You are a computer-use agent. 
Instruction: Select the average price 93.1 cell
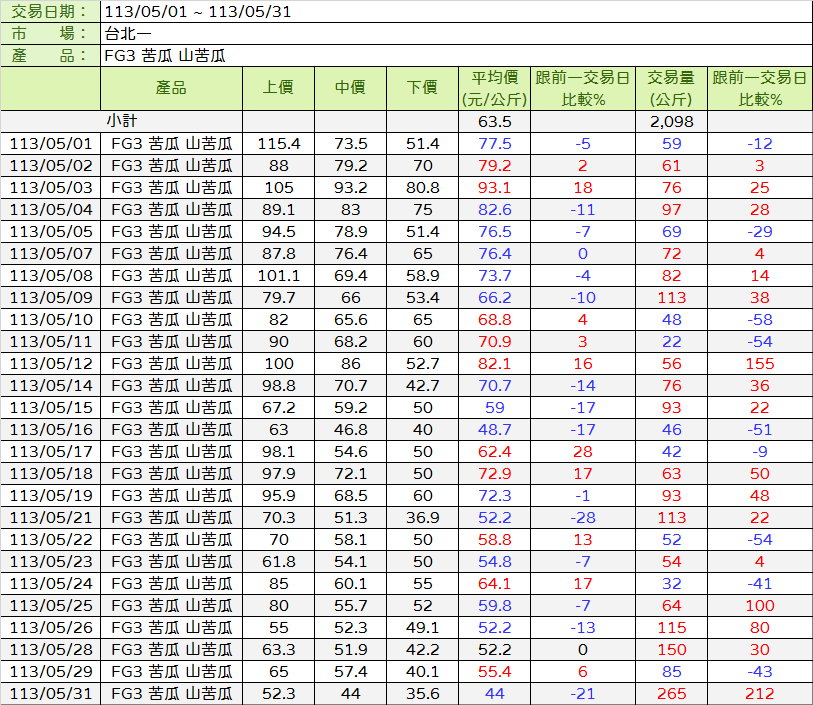pyautogui.click(x=494, y=188)
